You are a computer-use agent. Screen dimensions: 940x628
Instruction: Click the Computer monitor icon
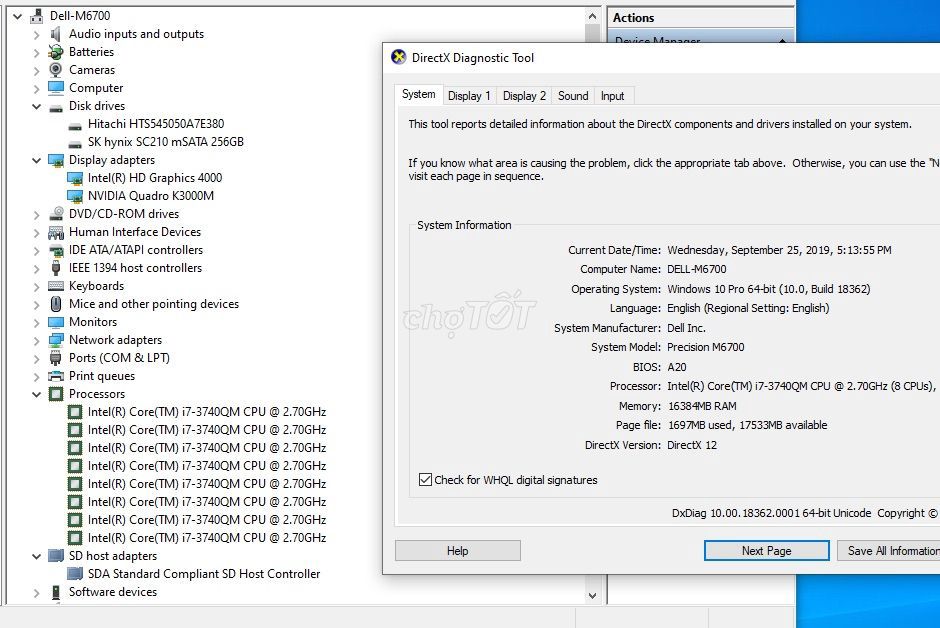pos(56,88)
